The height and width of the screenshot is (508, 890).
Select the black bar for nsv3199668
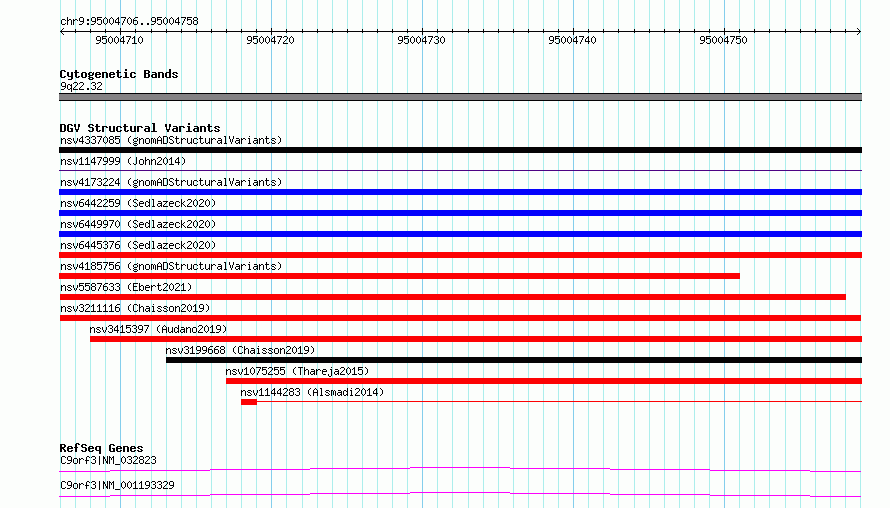514,360
